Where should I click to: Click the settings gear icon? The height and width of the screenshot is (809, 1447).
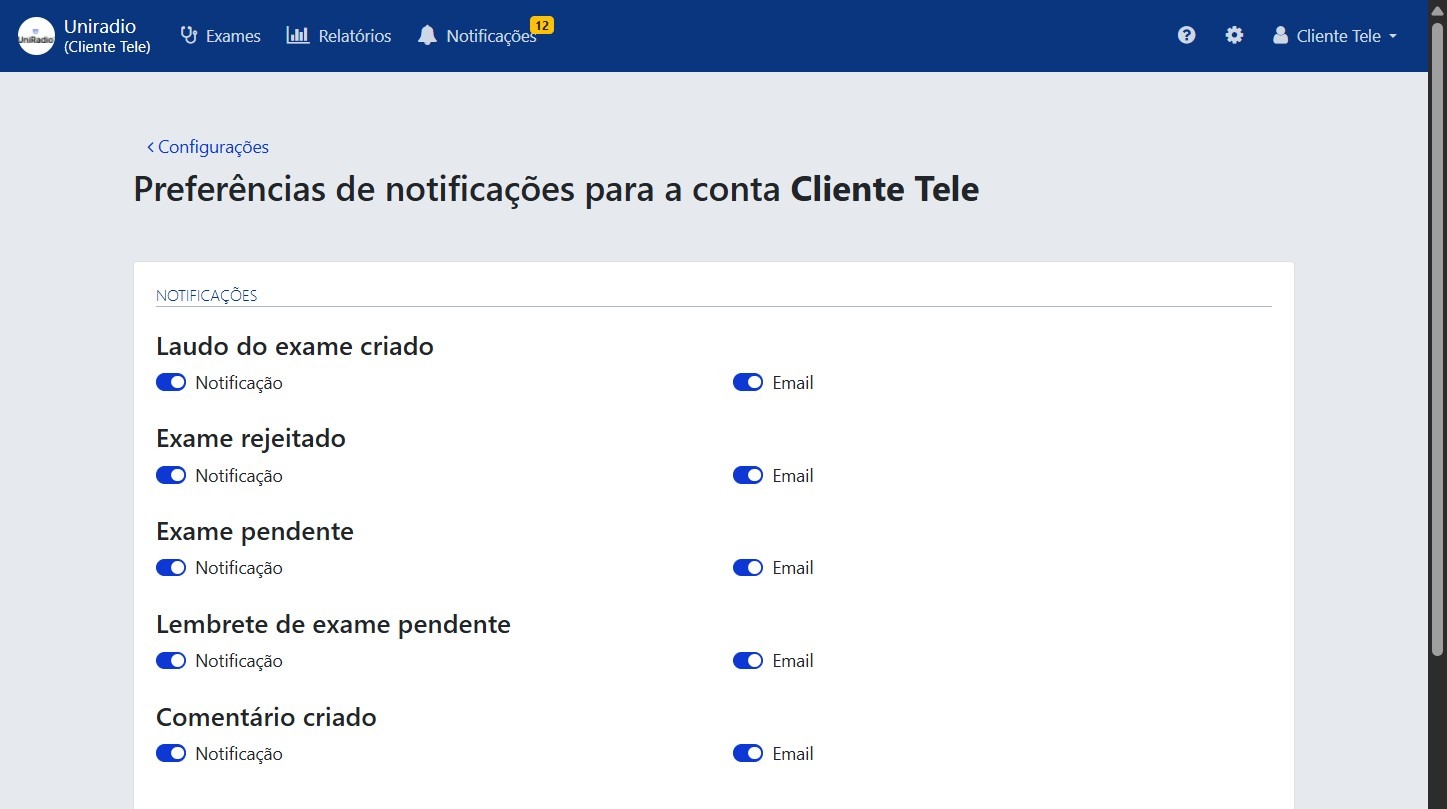[x=1234, y=35]
